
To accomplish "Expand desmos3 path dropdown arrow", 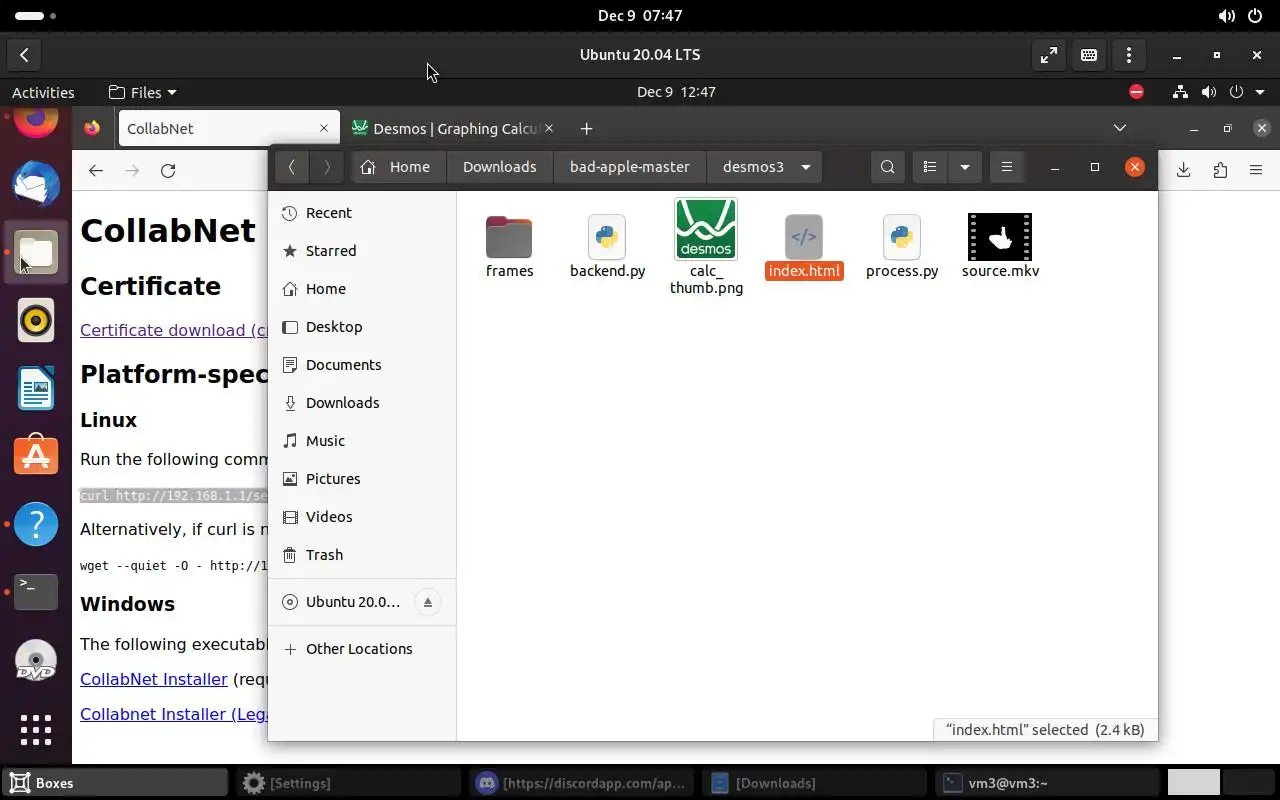I will click(x=806, y=167).
